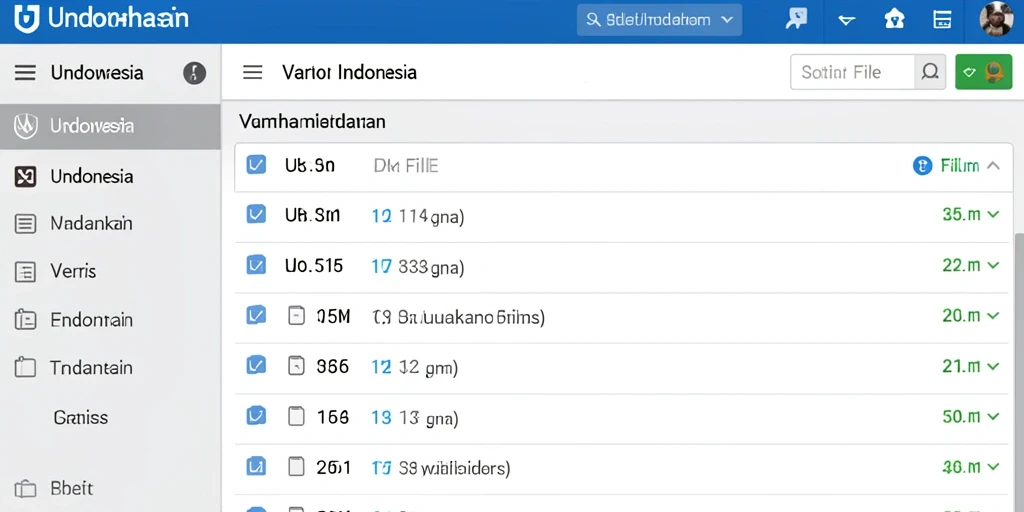Open Undonesia in the sidebar
Image resolution: width=1024 pixels, height=512 pixels.
pyautogui.click(x=110, y=176)
